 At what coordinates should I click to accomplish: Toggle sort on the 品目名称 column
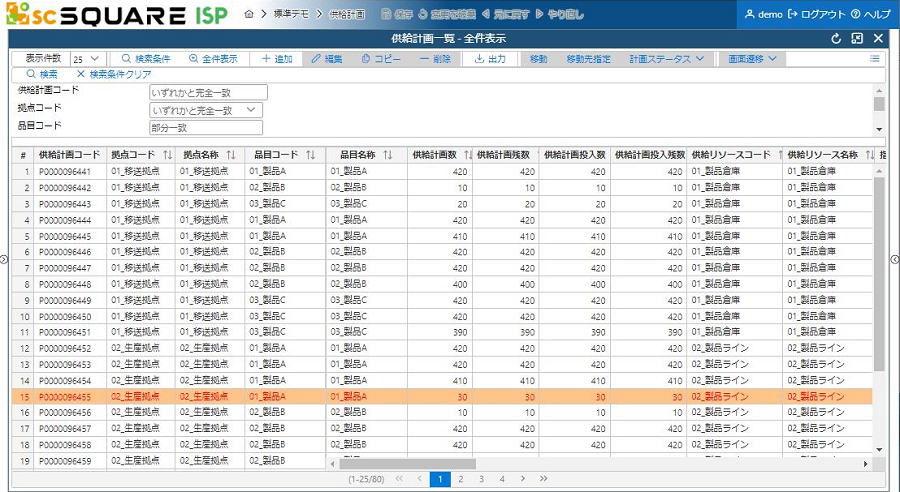387,155
